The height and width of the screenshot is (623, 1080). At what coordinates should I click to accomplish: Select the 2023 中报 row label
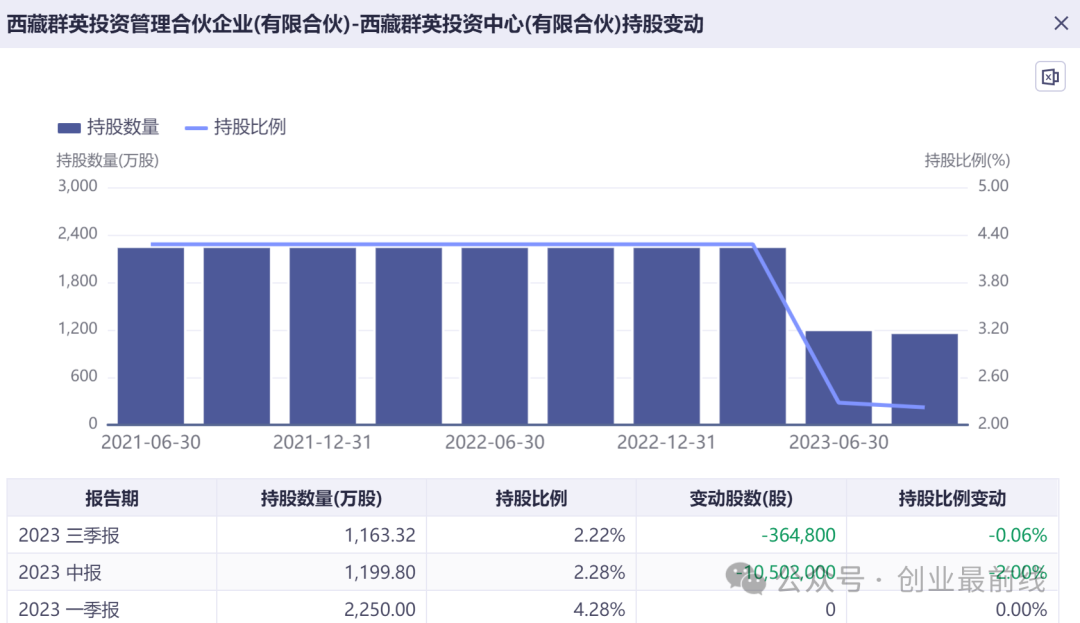(60, 573)
